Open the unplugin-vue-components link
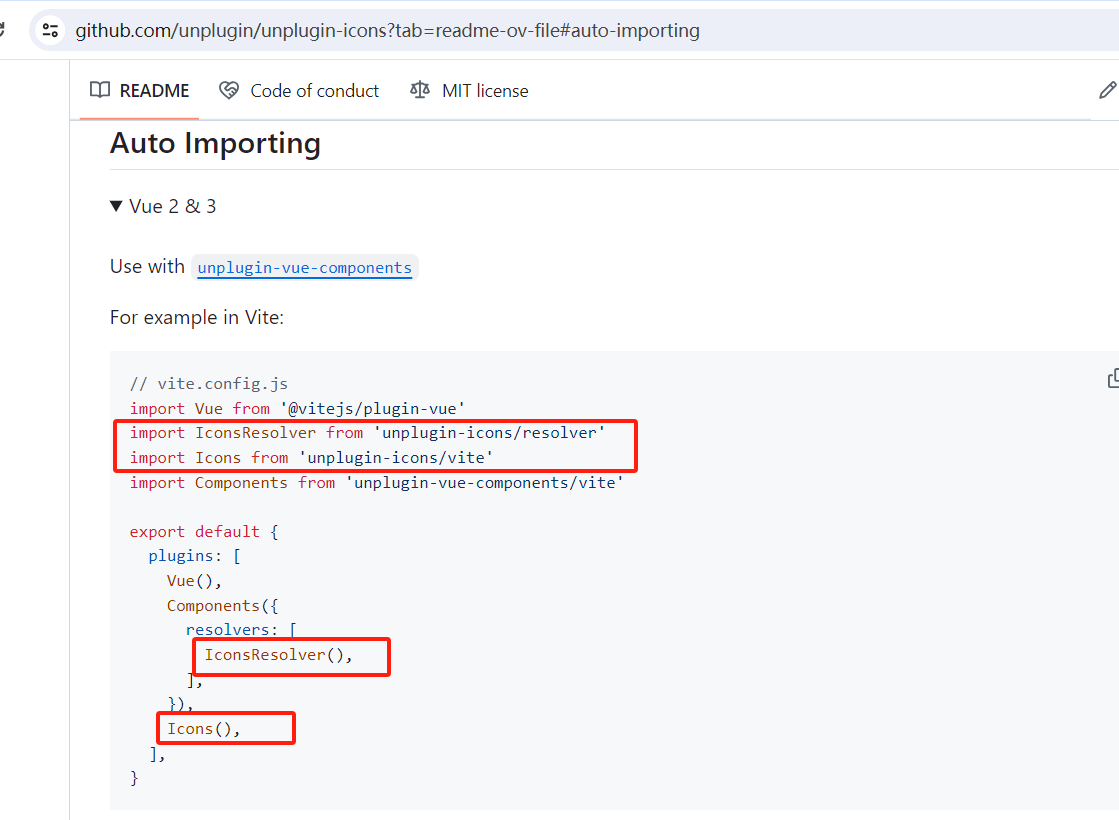Screen dimensions: 1119x820 pos(305,268)
